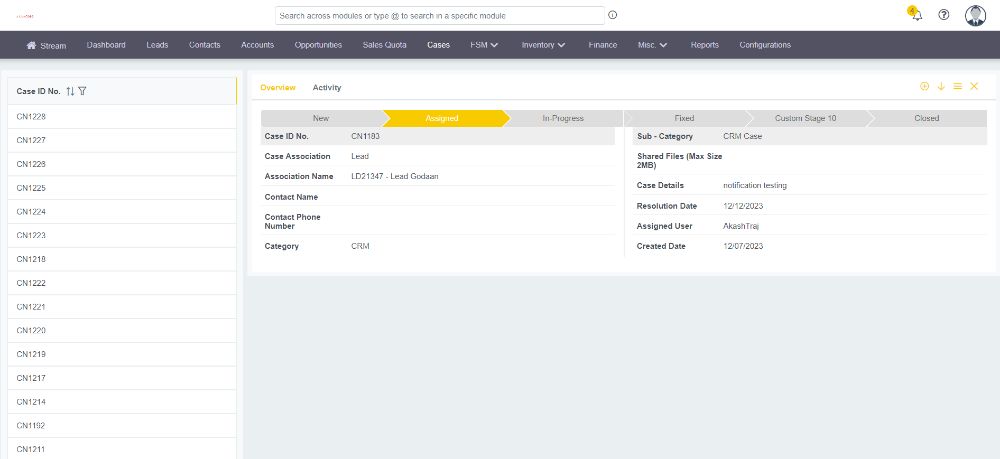Go to the Reports menu
Viewport: 1000px width, 459px height.
[704, 45]
